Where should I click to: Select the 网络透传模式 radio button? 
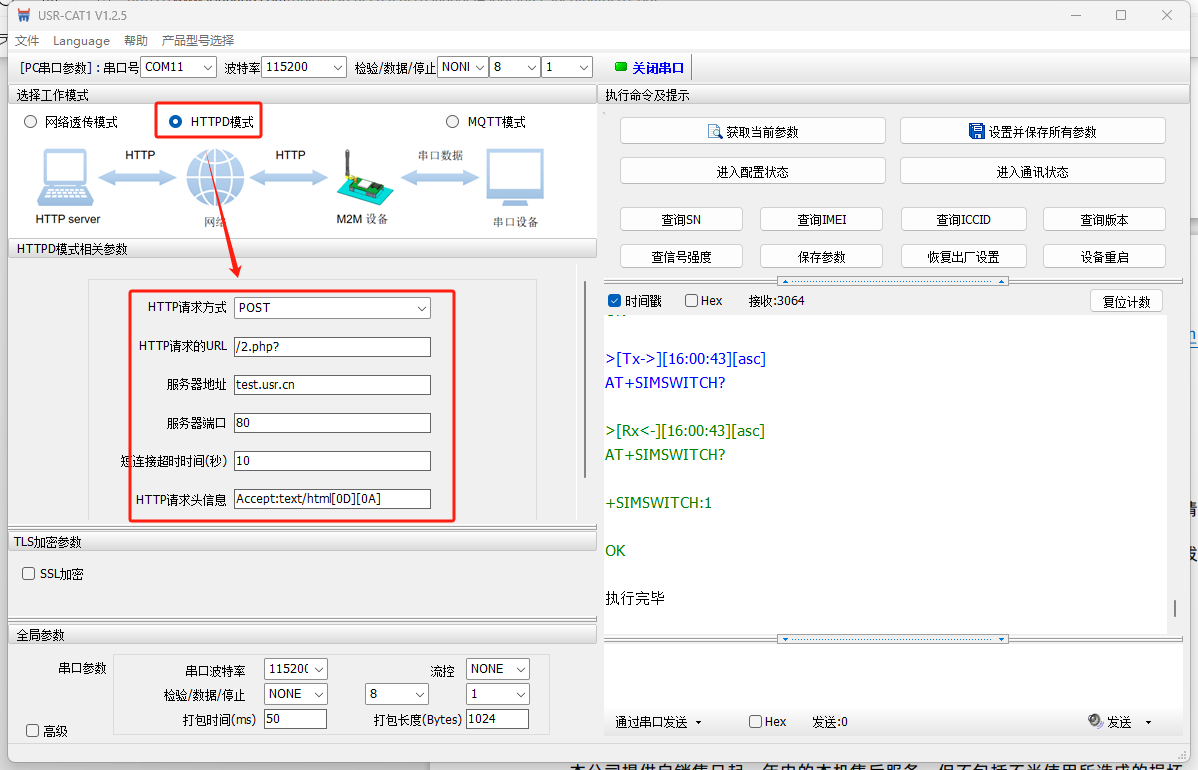[31, 122]
